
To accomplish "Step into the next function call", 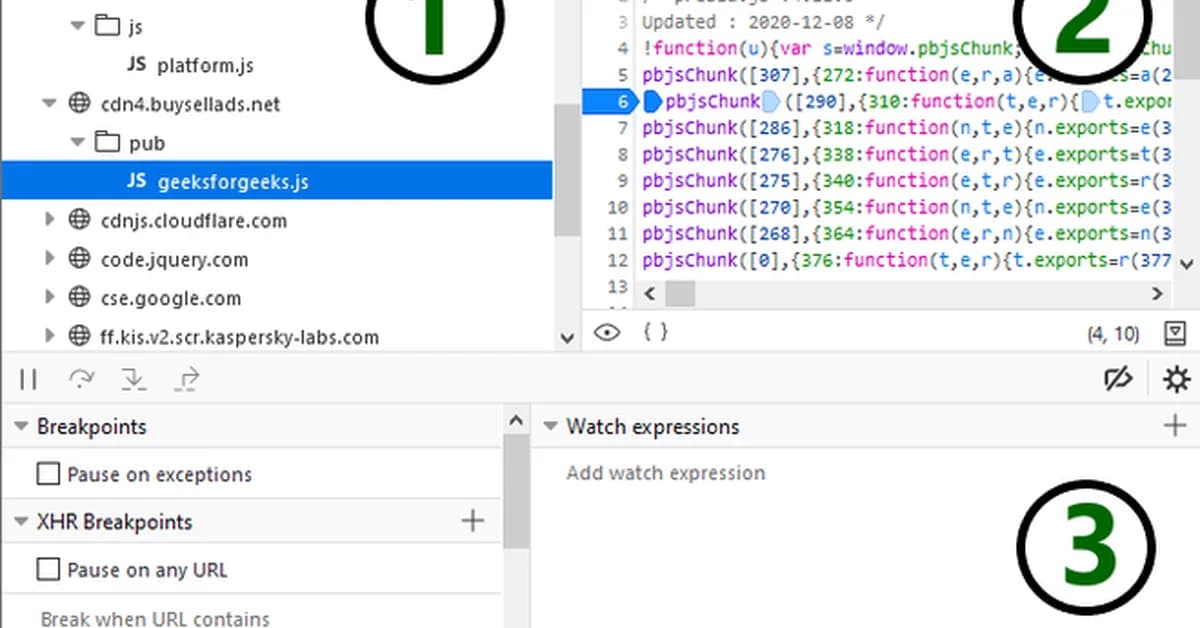I will (x=134, y=379).
